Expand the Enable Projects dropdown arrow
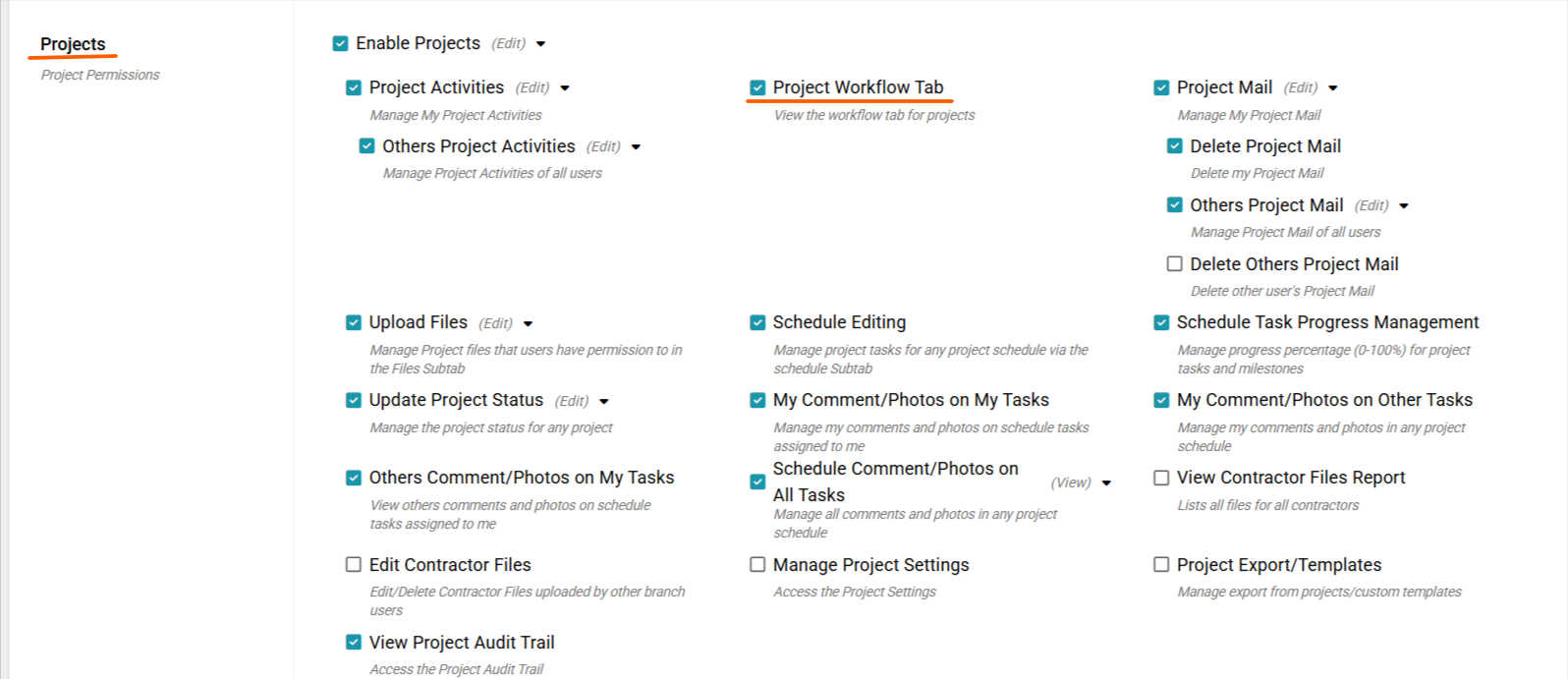The width and height of the screenshot is (1568, 679). pyautogui.click(x=541, y=44)
